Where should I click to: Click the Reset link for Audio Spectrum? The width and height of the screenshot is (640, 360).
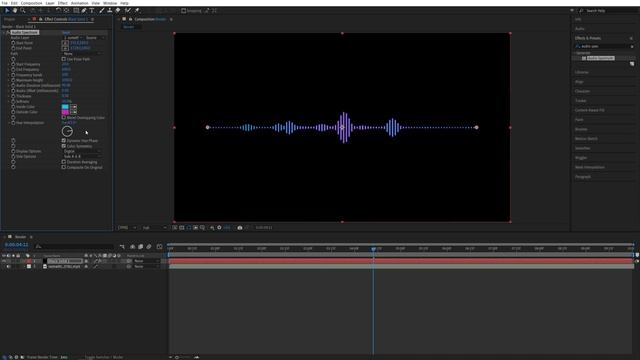66,32
